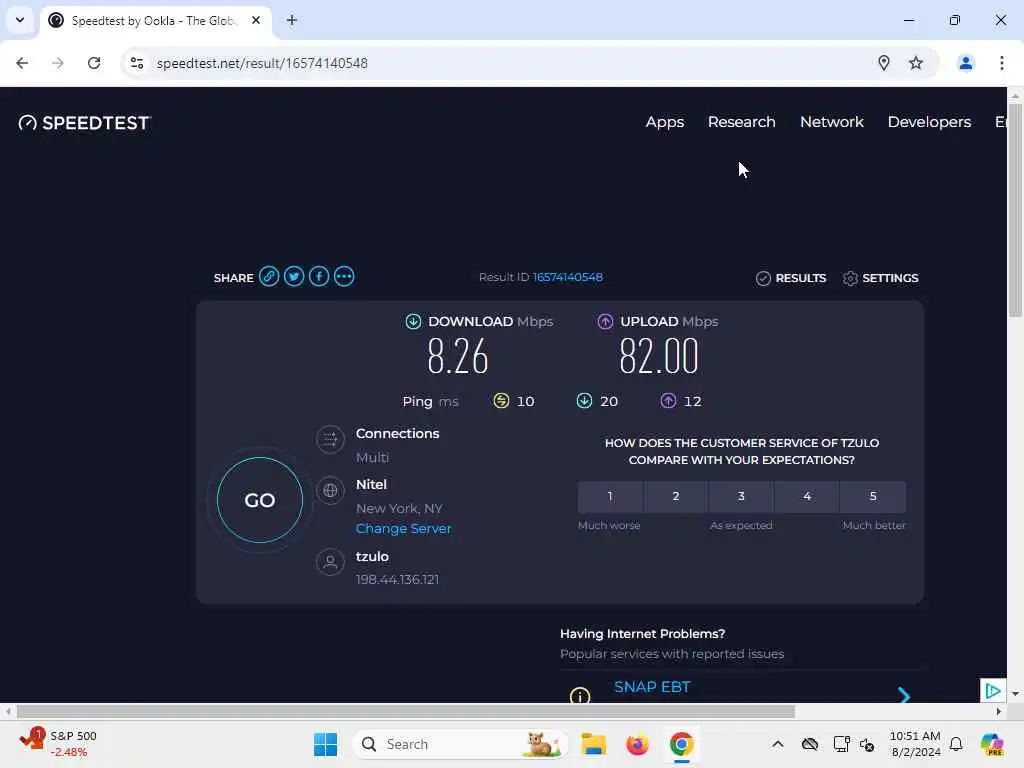
Task: Show hidden system tray icons
Action: pyautogui.click(x=777, y=744)
